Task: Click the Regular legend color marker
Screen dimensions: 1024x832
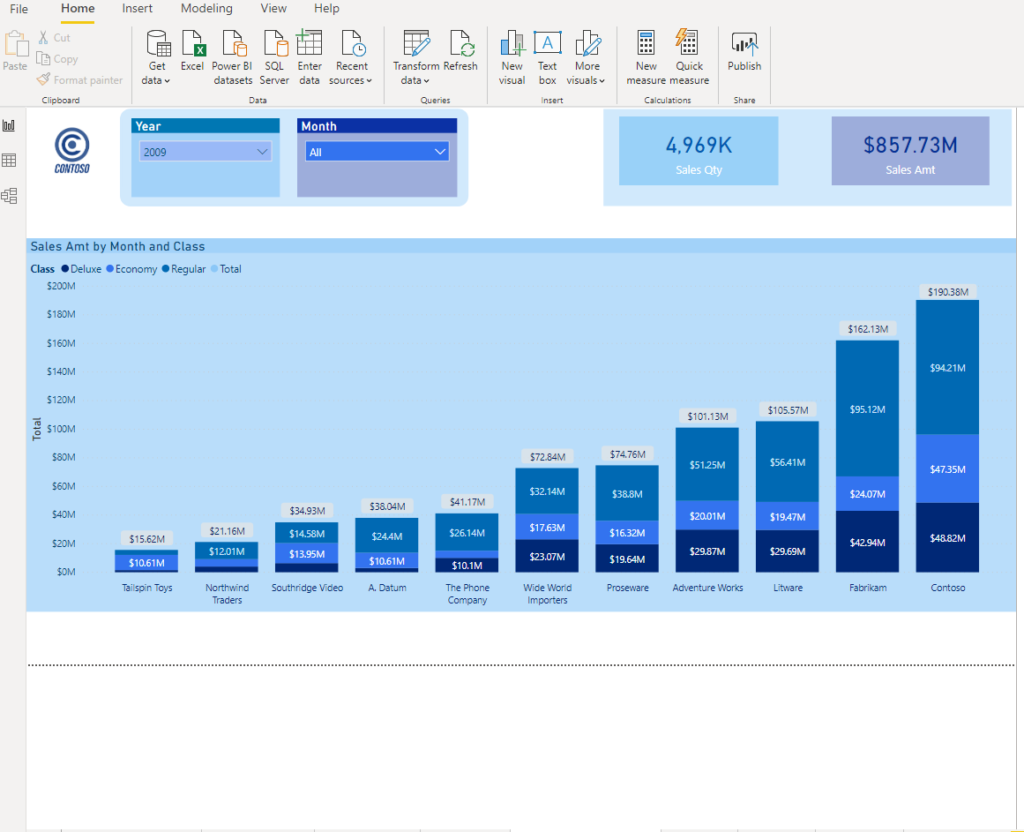Action: click(x=165, y=268)
